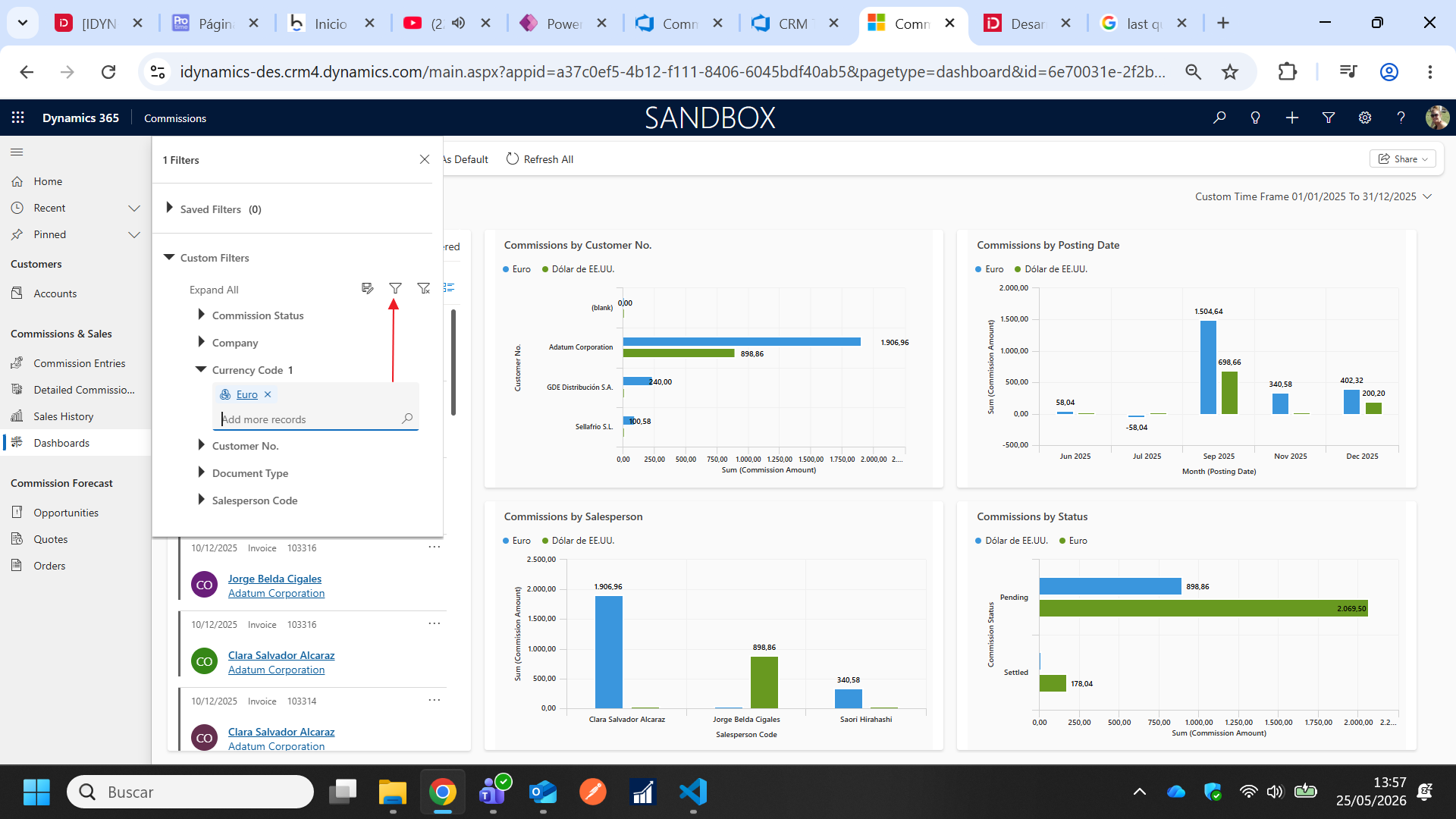Click the save filter icon beside Expand All
This screenshot has width=1456, height=819.
[368, 288]
